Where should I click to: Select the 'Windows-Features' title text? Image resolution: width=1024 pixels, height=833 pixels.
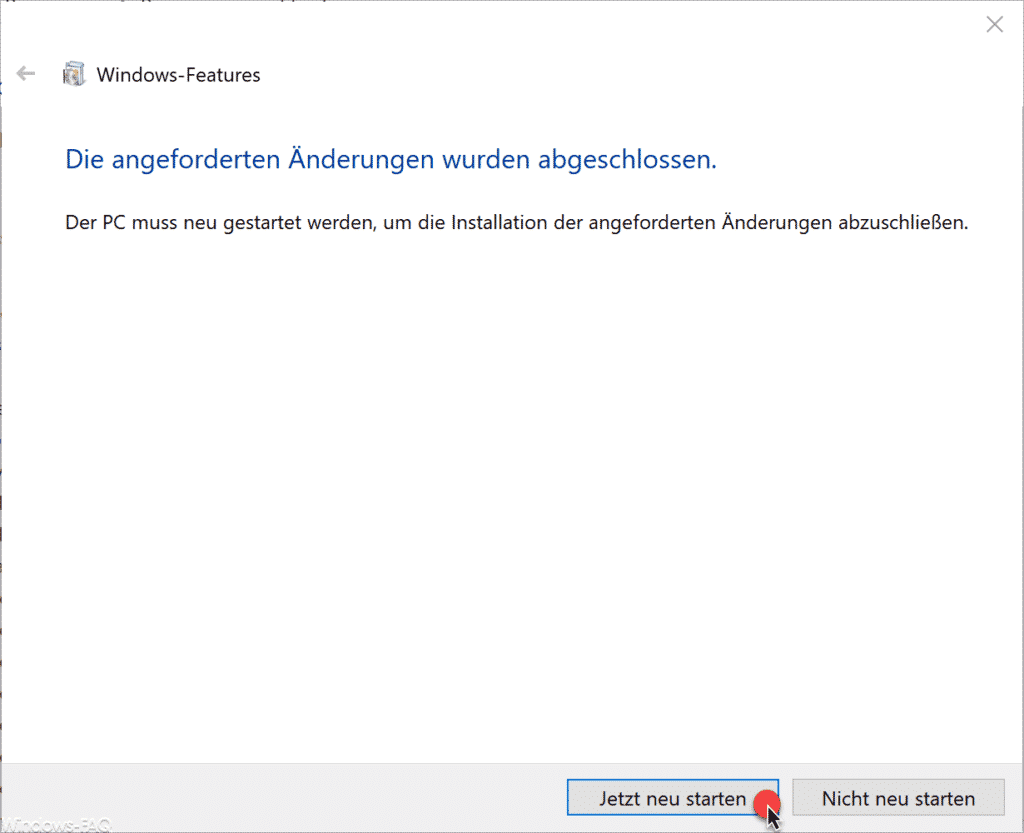point(178,75)
